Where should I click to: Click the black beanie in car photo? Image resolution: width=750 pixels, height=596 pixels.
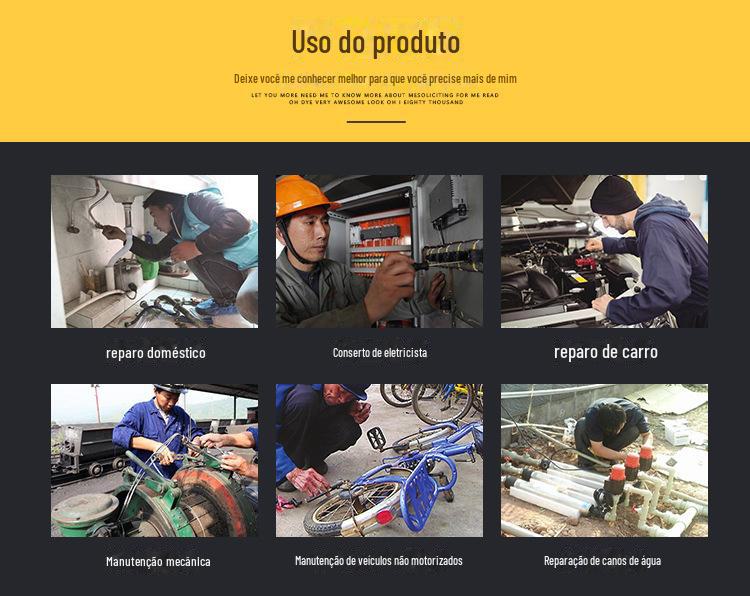tap(616, 195)
